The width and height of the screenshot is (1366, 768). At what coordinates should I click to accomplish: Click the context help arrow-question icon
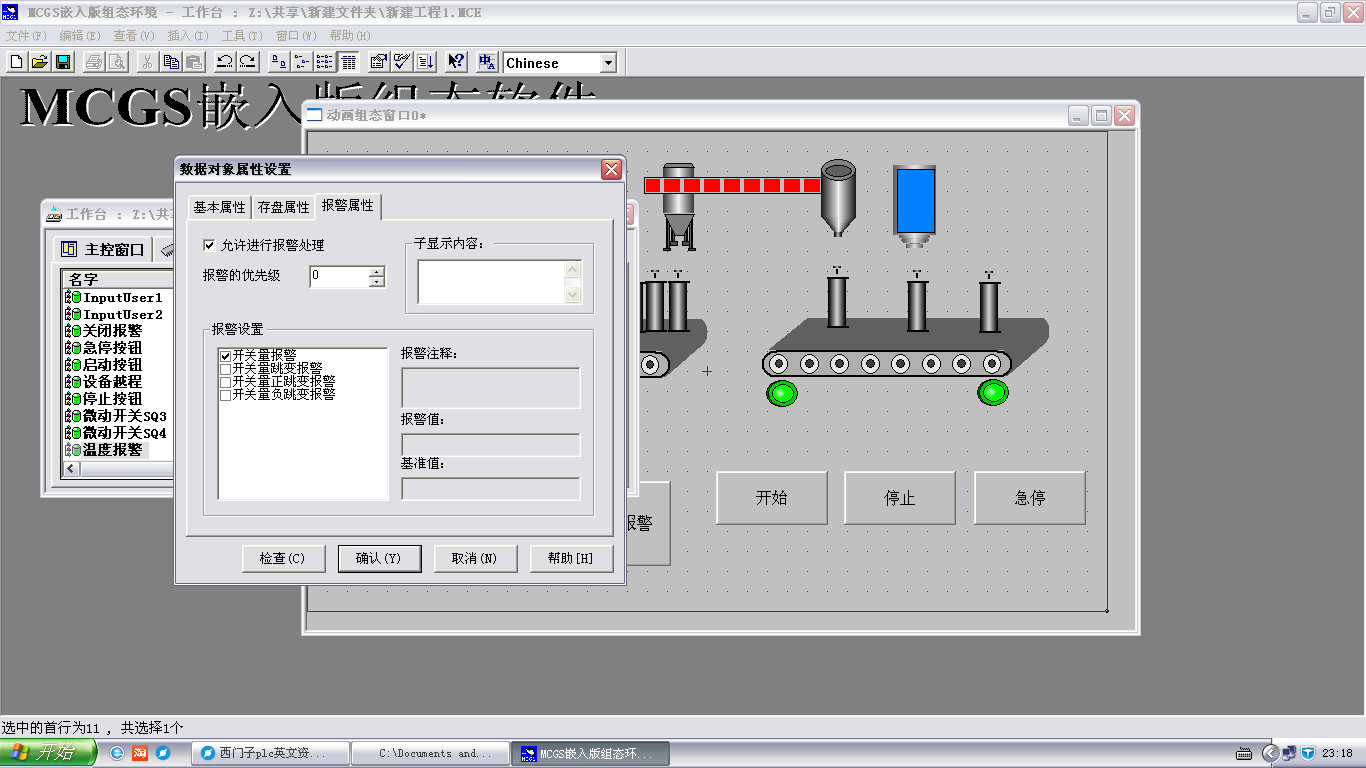(x=456, y=62)
